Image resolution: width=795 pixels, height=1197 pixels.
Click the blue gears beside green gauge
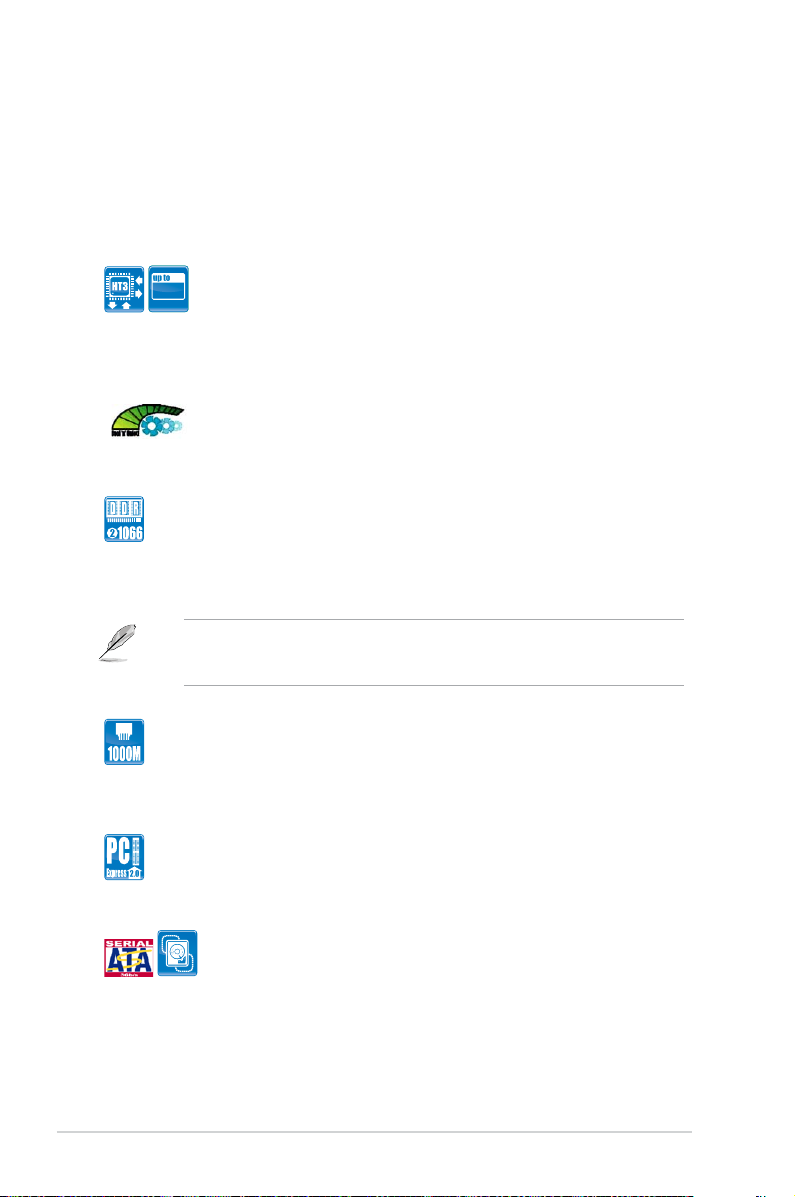[x=162, y=426]
